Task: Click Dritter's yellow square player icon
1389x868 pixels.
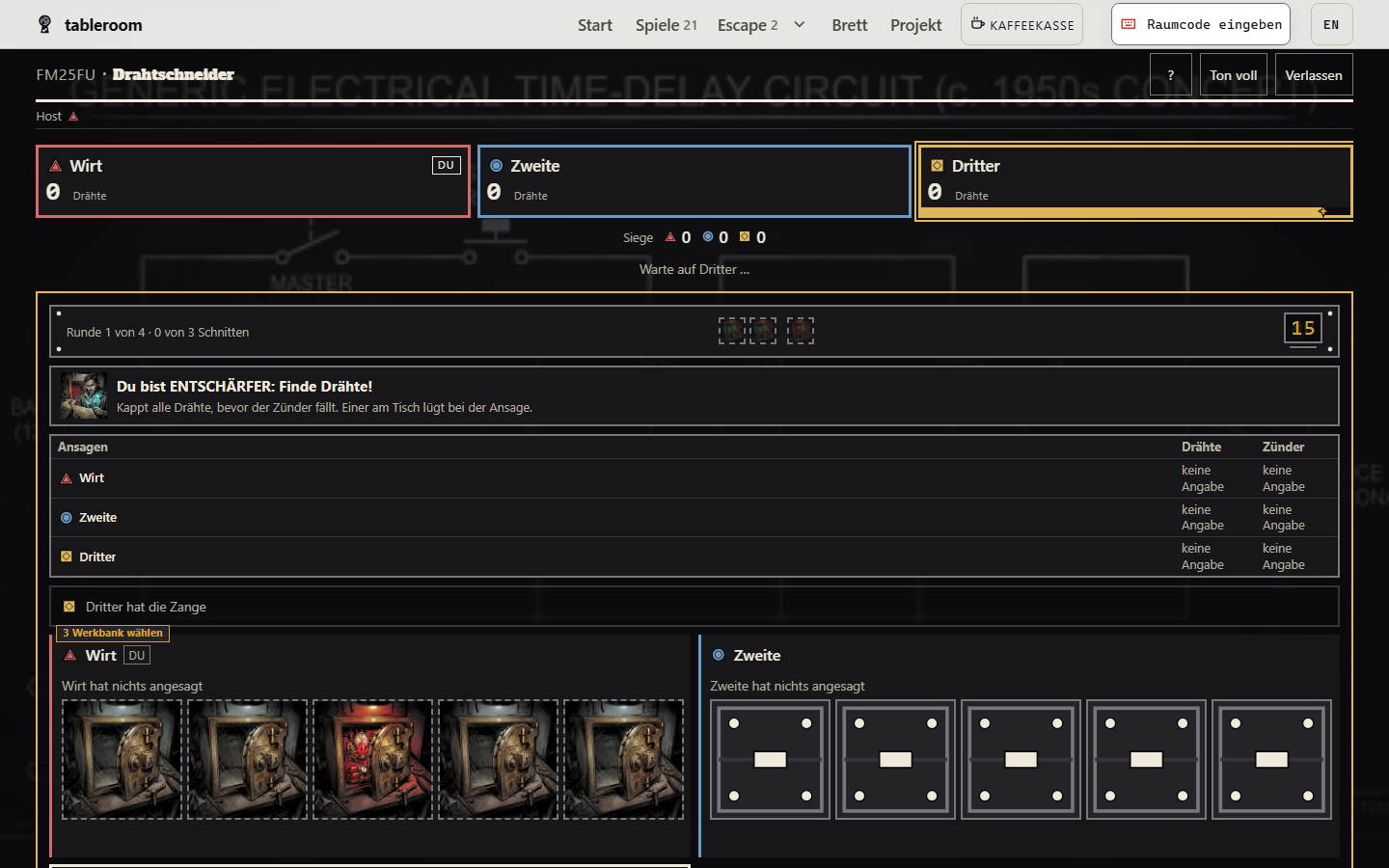Action: (937, 166)
